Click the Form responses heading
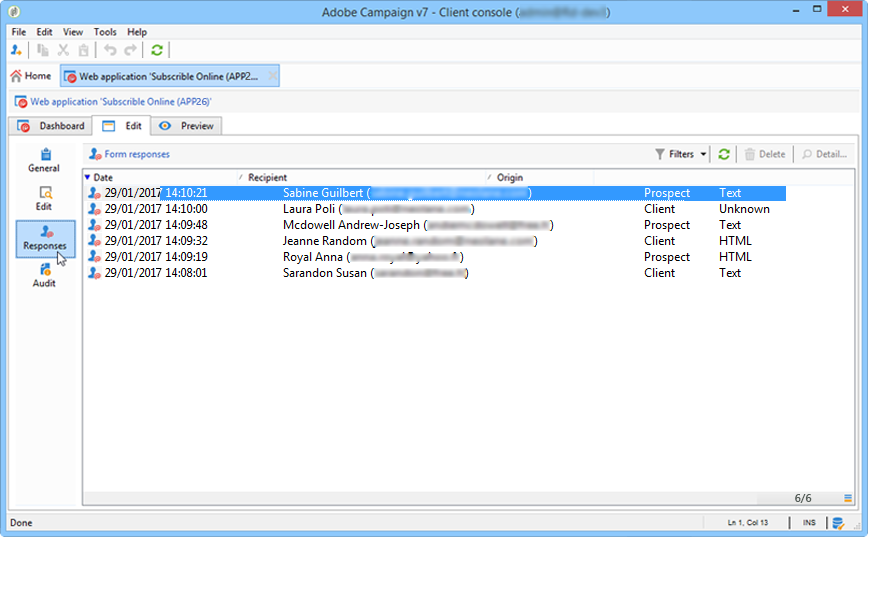878x591 pixels. click(x=137, y=154)
